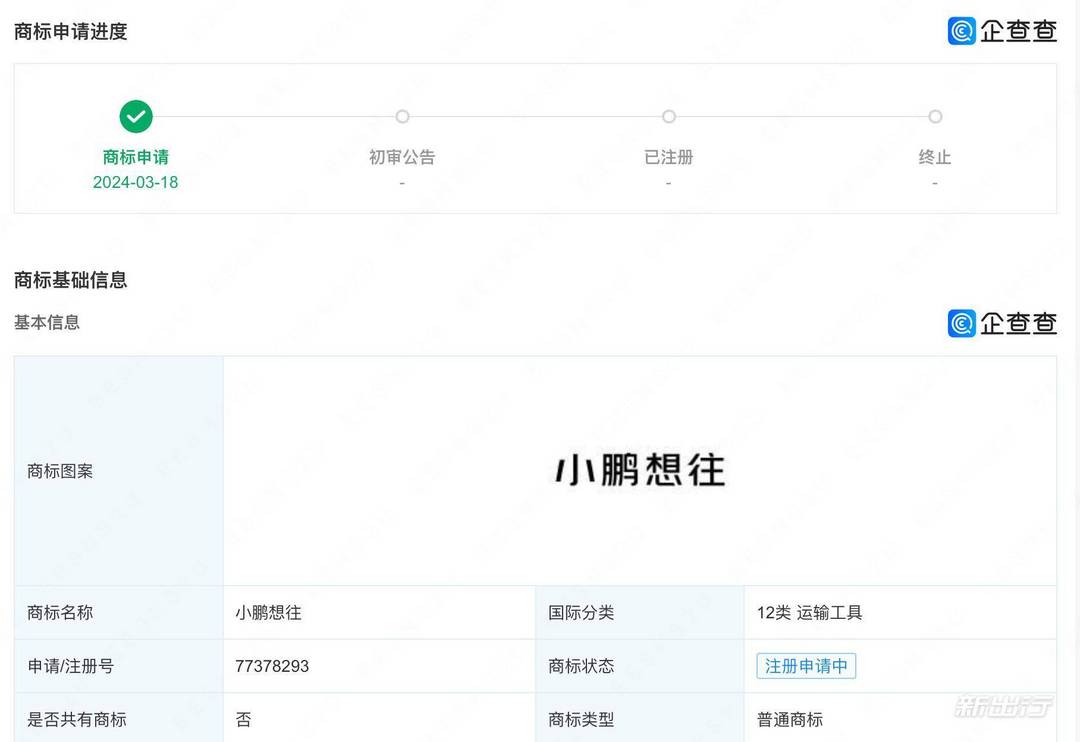Click the 企查查 logo beside 商标申请进度
This screenshot has width=1080, height=742.
tap(1002, 31)
